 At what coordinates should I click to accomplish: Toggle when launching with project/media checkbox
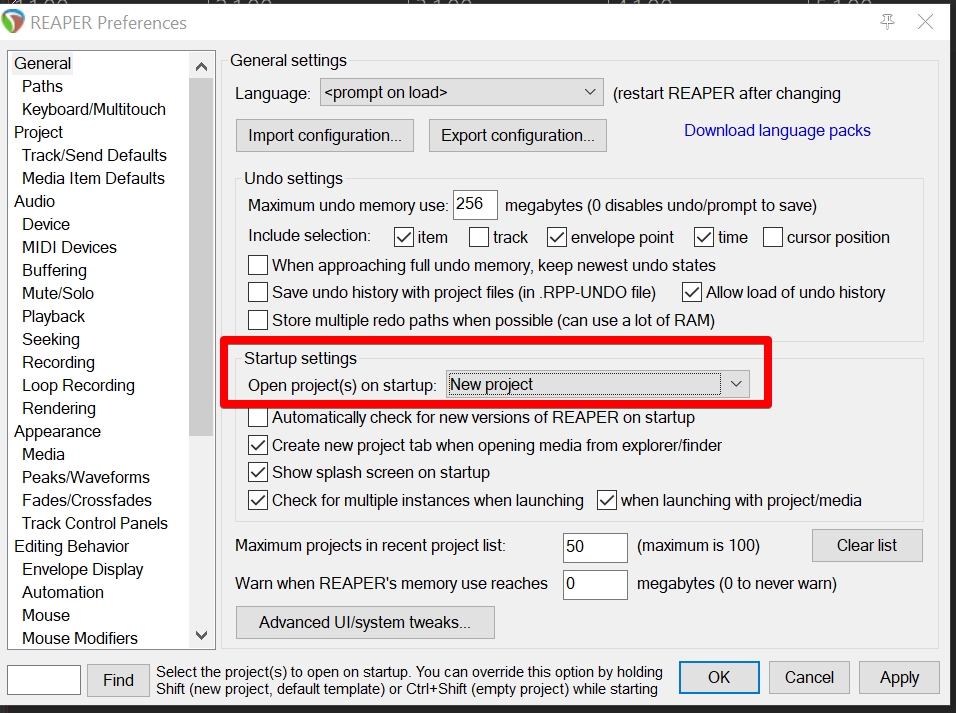[607, 501]
